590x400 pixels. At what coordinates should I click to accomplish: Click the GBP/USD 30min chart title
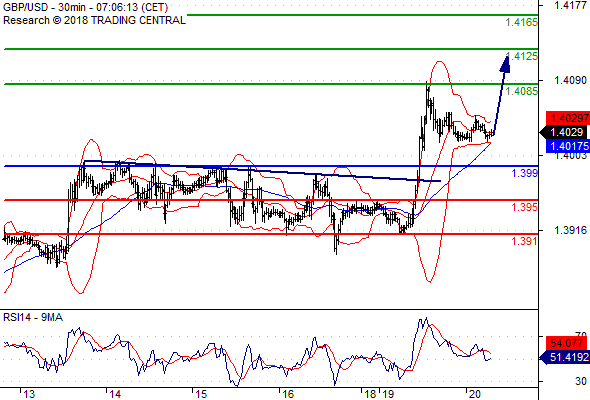click(85, 7)
